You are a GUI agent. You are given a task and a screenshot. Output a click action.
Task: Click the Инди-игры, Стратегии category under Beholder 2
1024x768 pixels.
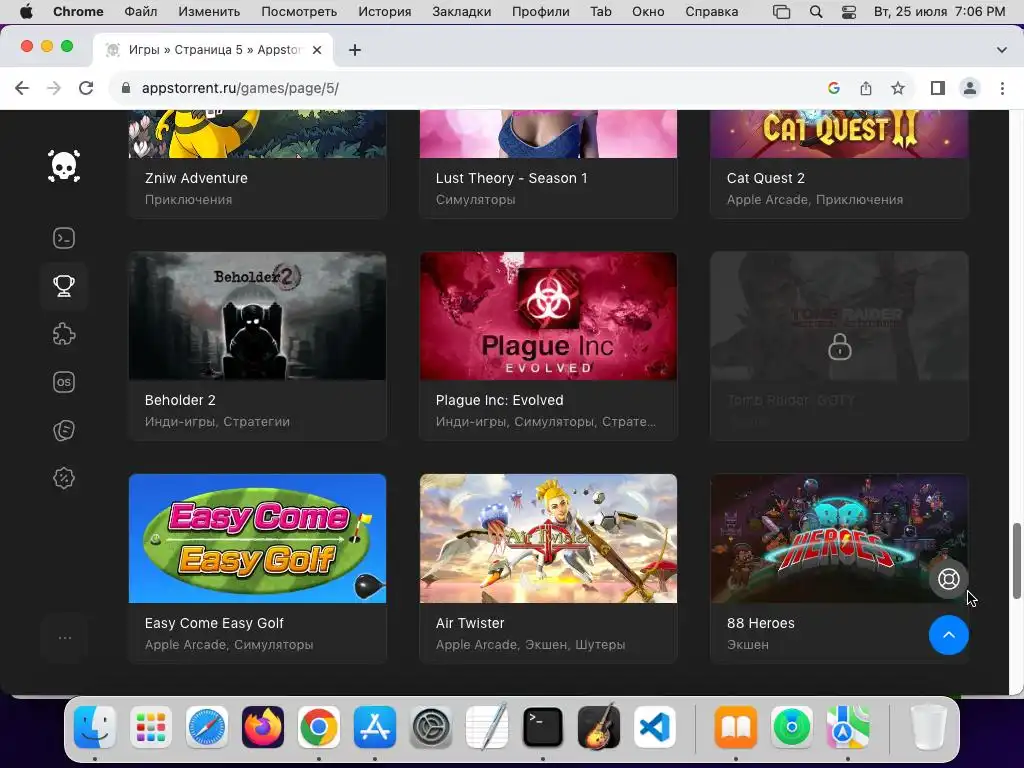pos(217,422)
